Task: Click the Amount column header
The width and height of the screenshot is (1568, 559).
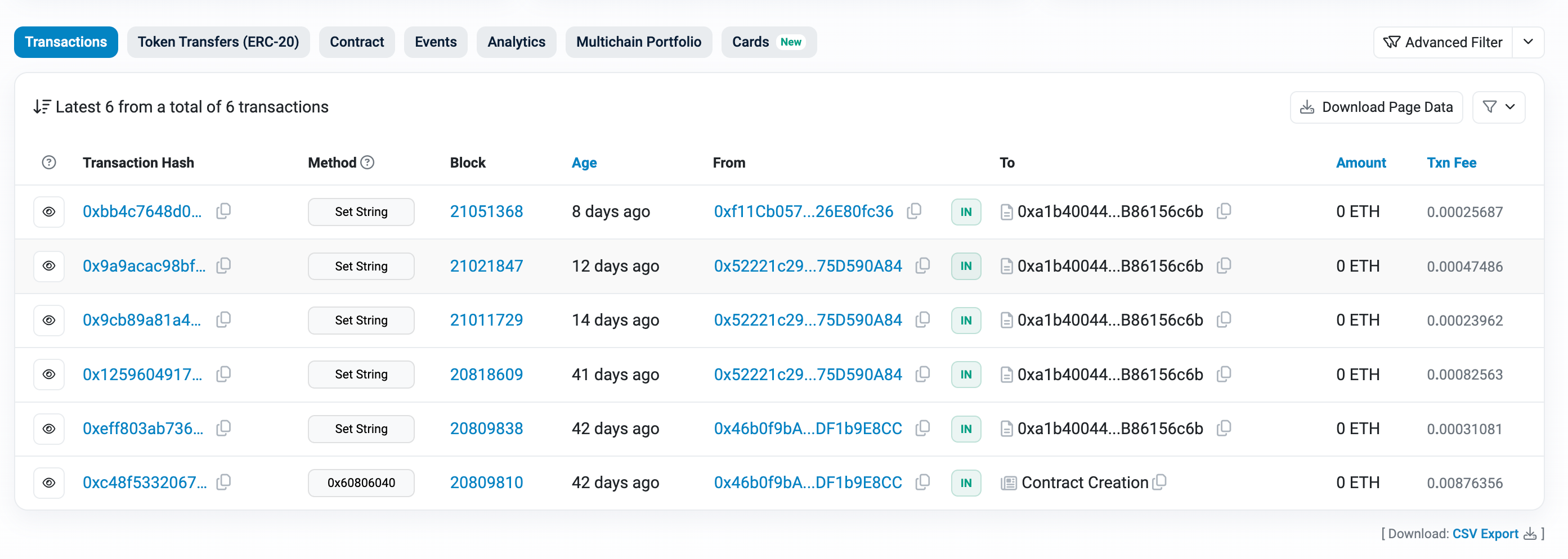Action: [x=1360, y=163]
